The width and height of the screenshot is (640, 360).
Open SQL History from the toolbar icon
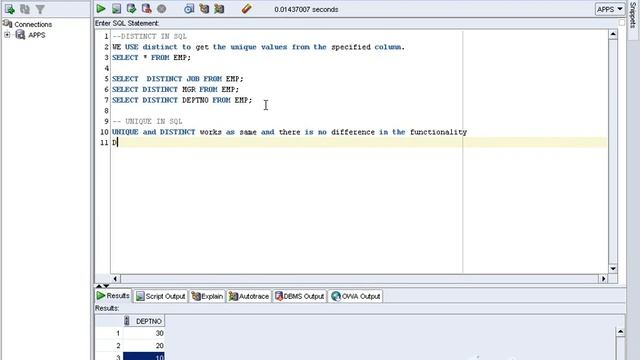[189, 9]
